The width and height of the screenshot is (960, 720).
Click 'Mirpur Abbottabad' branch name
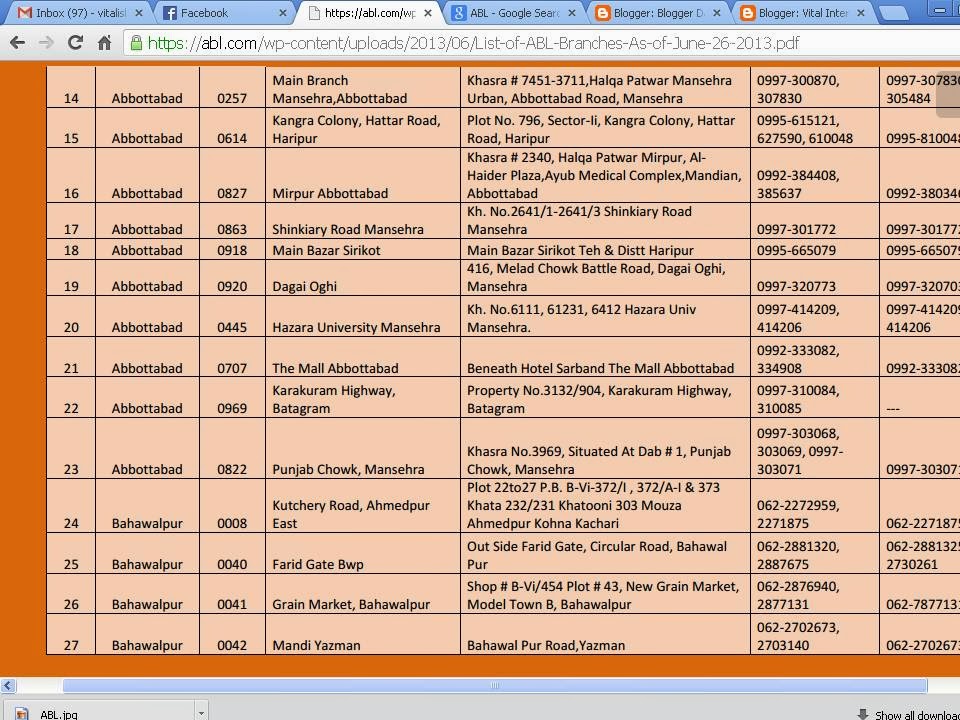click(x=330, y=193)
